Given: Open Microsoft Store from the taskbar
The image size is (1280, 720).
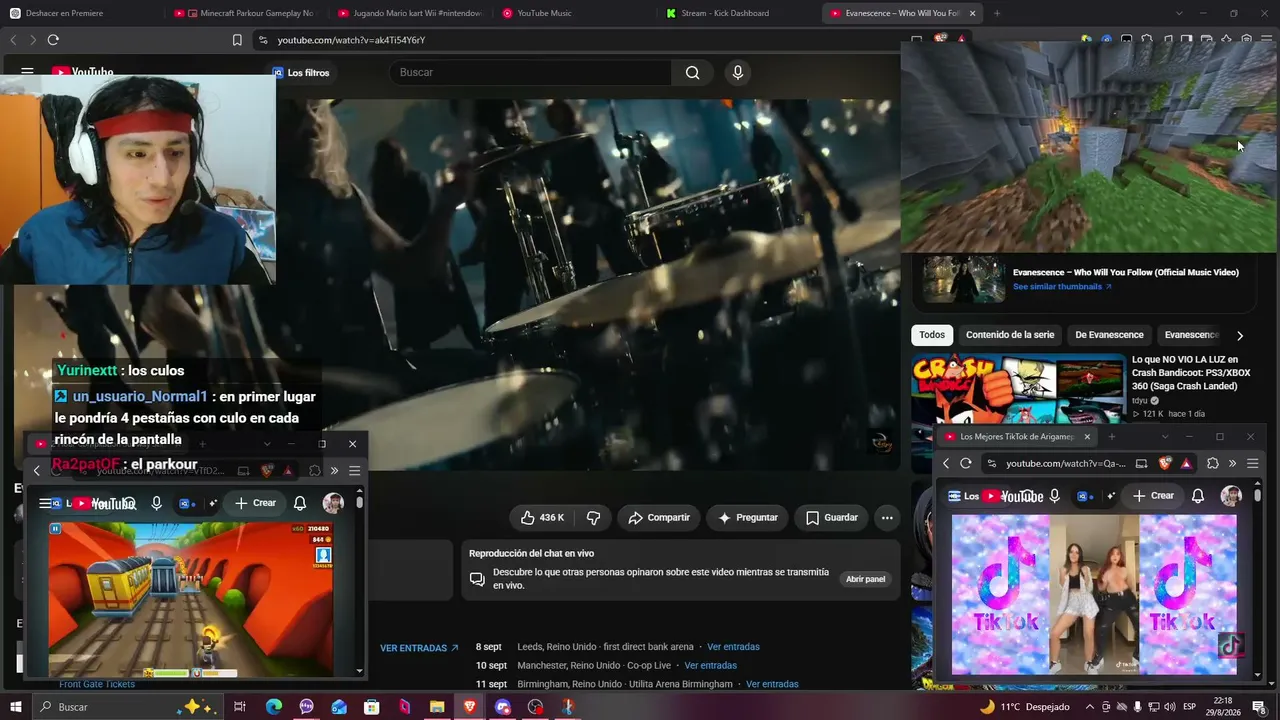Looking at the screenshot, I should click(x=372, y=707).
